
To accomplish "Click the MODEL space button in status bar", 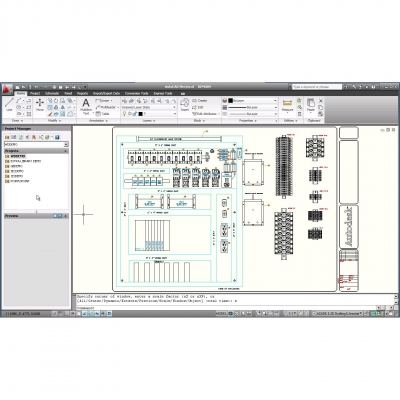I will 221,314.
